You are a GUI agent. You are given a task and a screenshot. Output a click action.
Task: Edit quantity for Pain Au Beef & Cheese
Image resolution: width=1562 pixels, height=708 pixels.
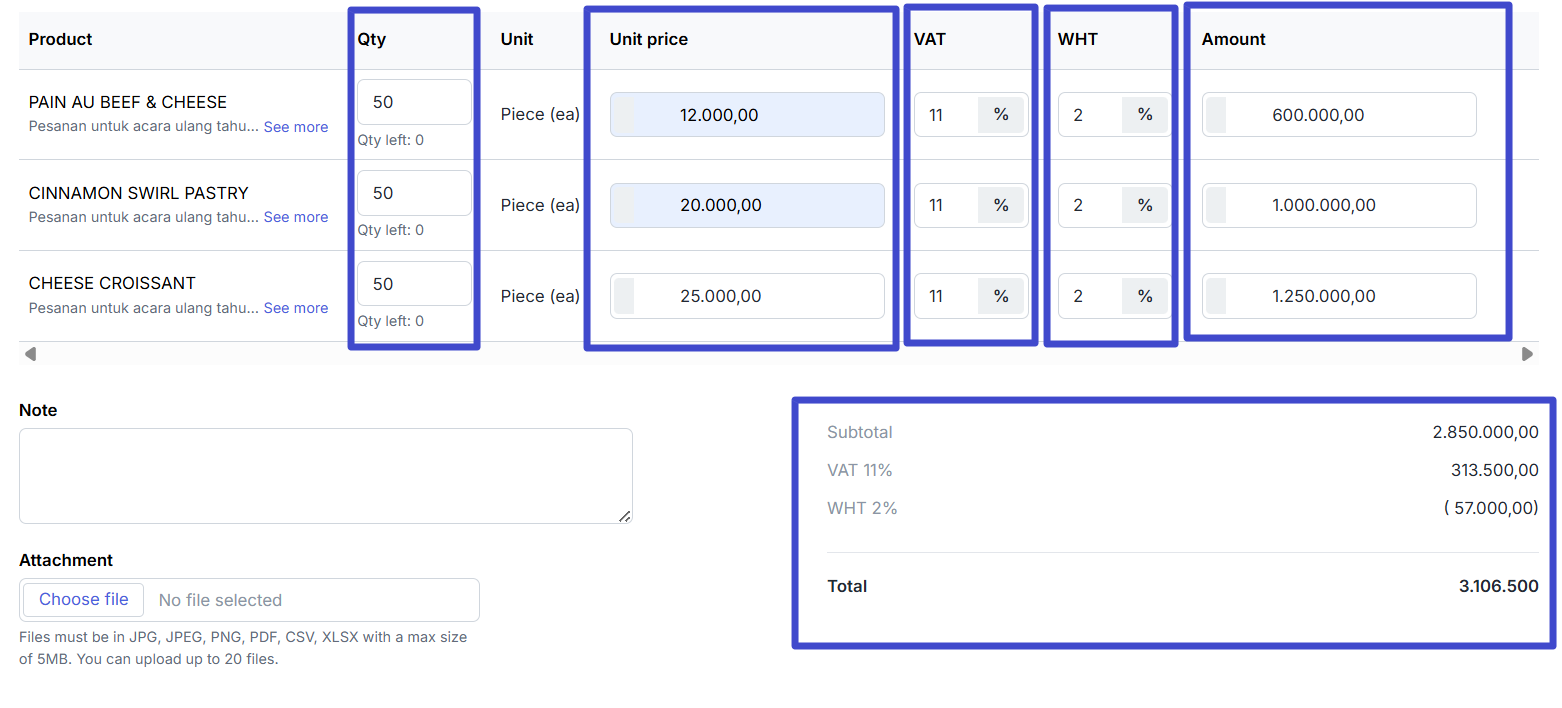[x=413, y=102]
